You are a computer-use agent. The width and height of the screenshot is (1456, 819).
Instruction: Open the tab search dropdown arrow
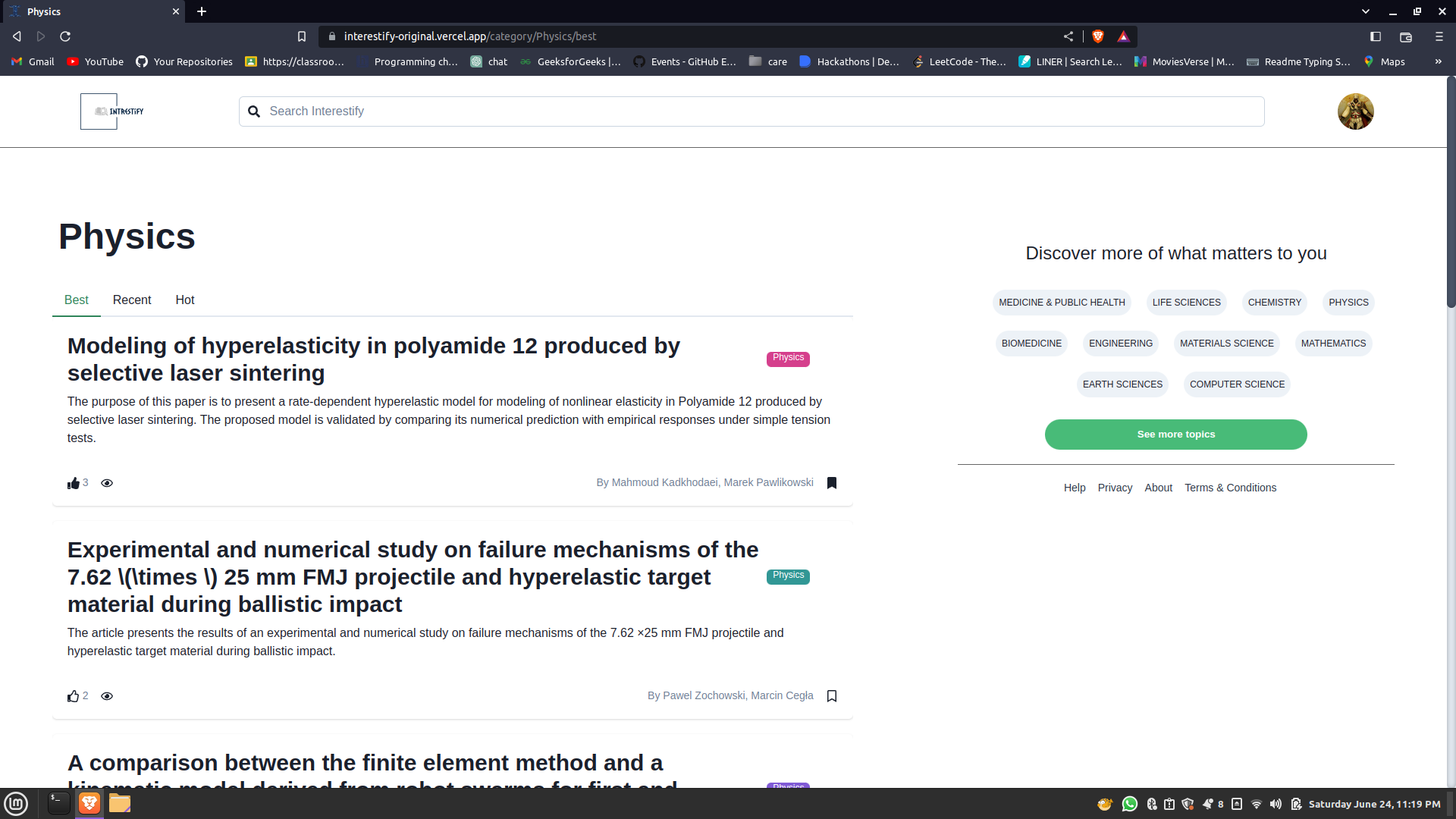point(1365,11)
